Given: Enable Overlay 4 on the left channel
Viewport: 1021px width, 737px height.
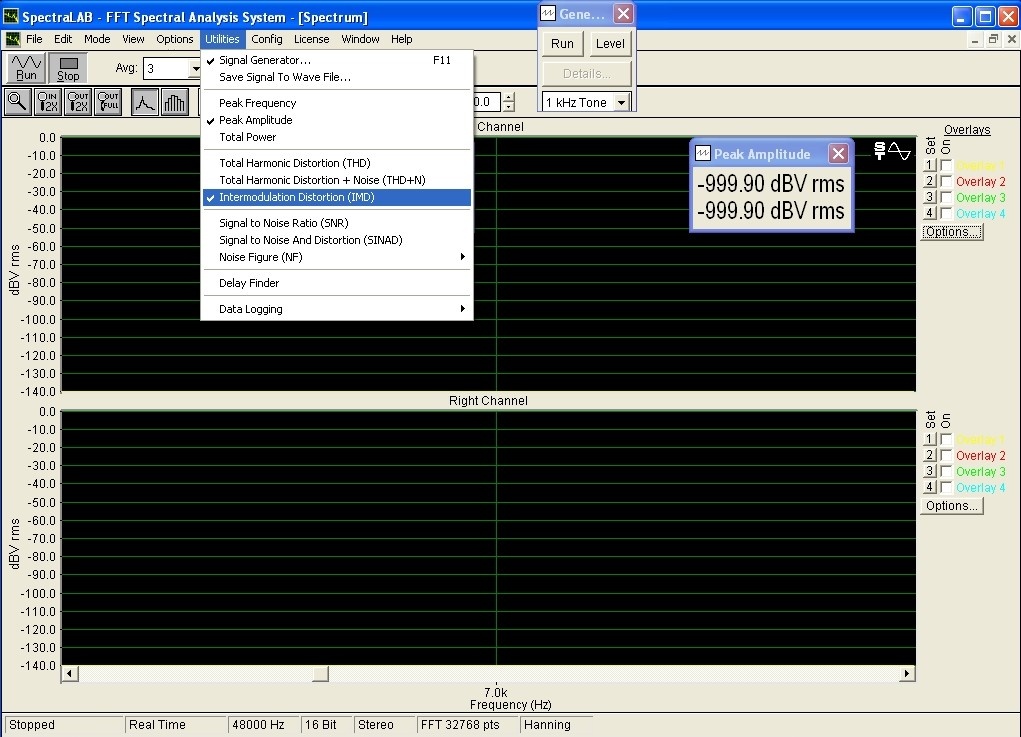Looking at the screenshot, I should point(946,214).
